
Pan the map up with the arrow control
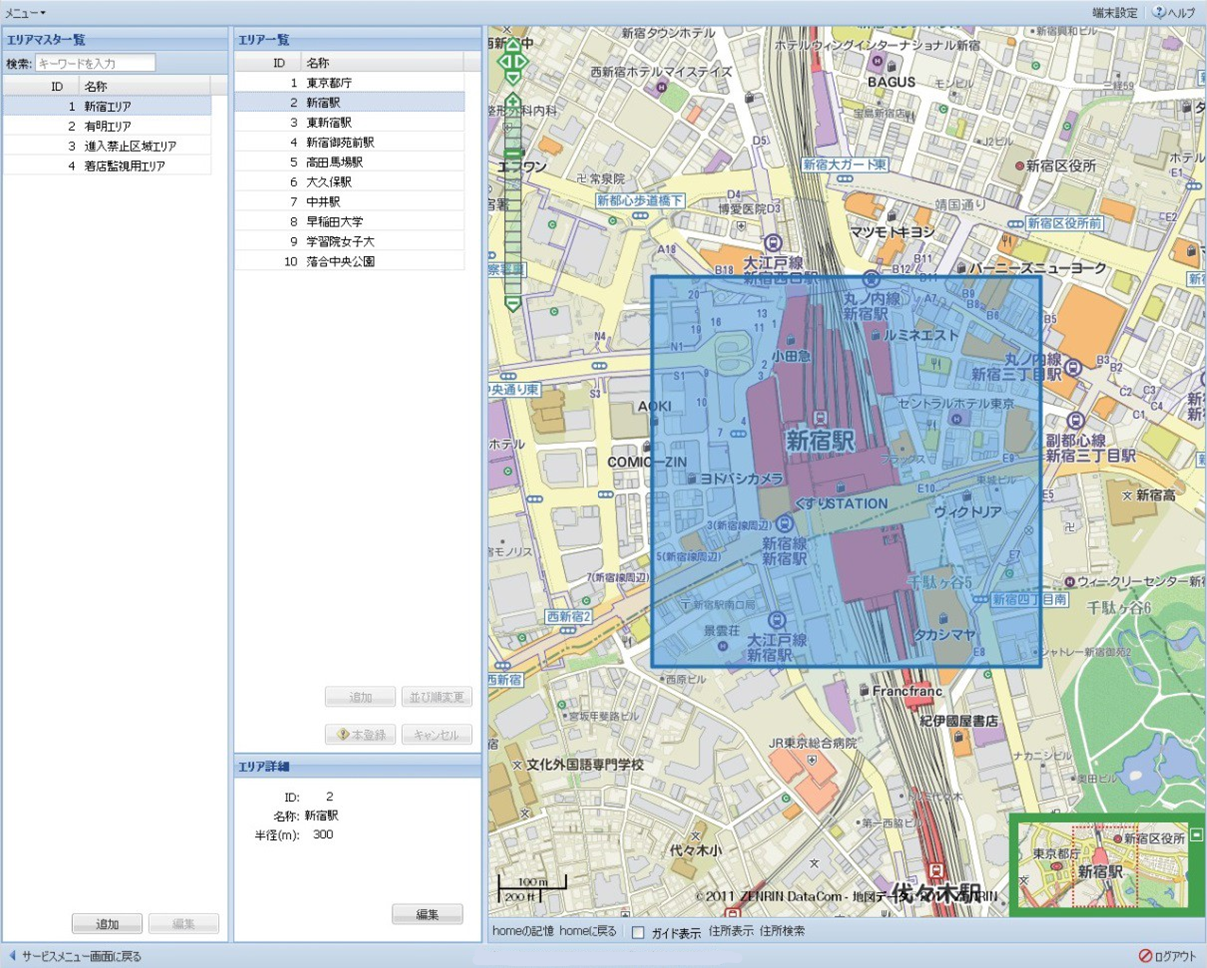(513, 45)
